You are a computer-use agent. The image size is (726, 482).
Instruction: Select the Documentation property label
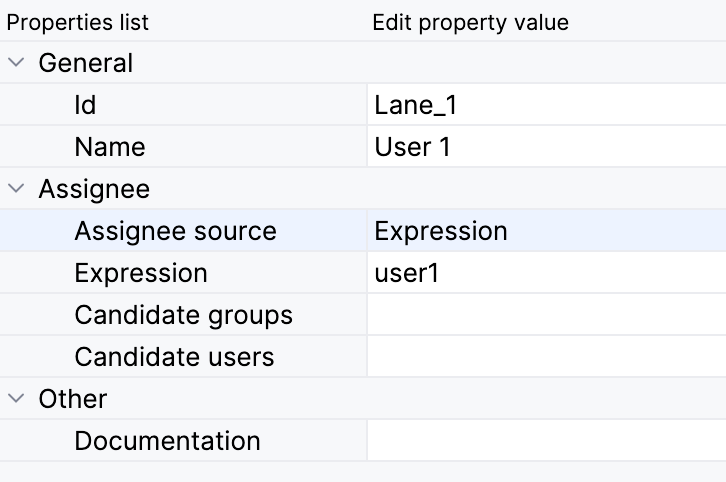click(167, 441)
